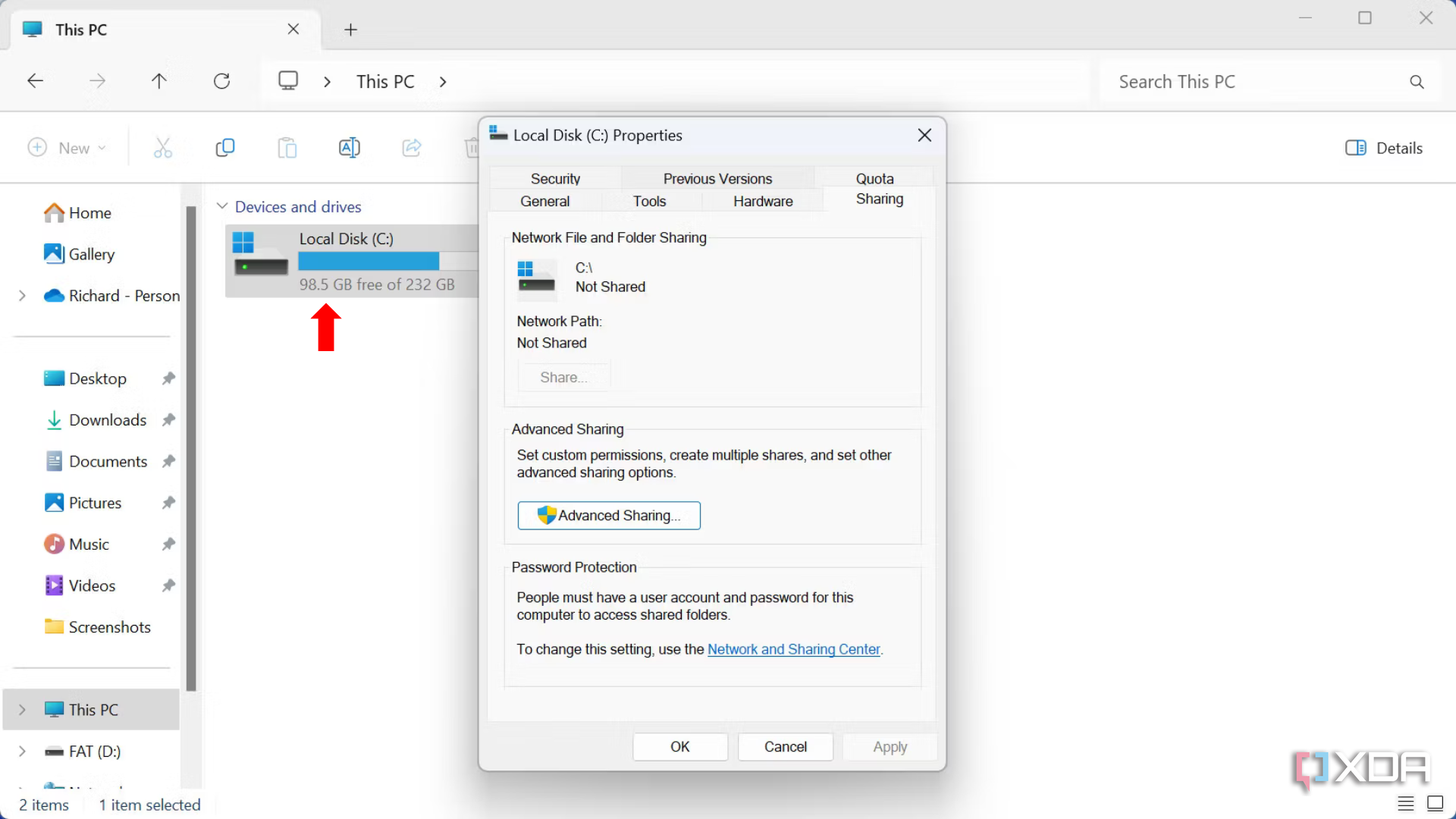Click the Advanced Sharing button

point(609,515)
